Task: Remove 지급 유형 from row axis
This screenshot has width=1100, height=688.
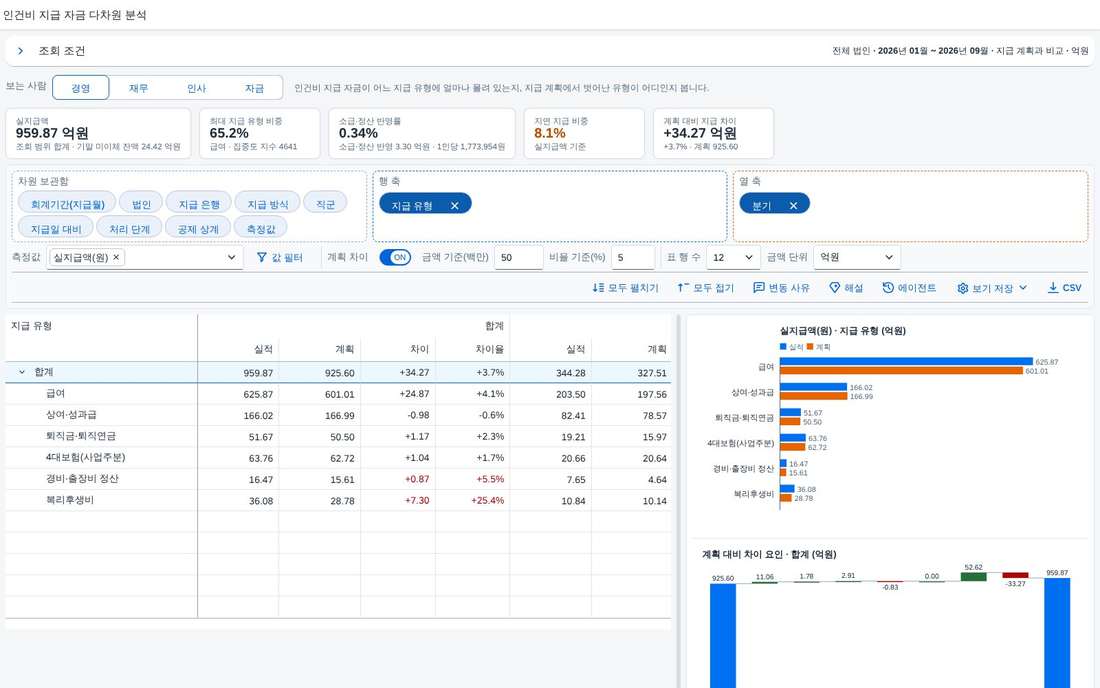Action: point(455,205)
